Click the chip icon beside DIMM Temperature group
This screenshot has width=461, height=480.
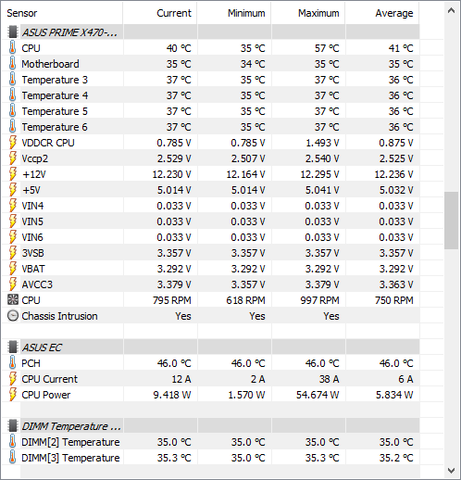coord(13,426)
